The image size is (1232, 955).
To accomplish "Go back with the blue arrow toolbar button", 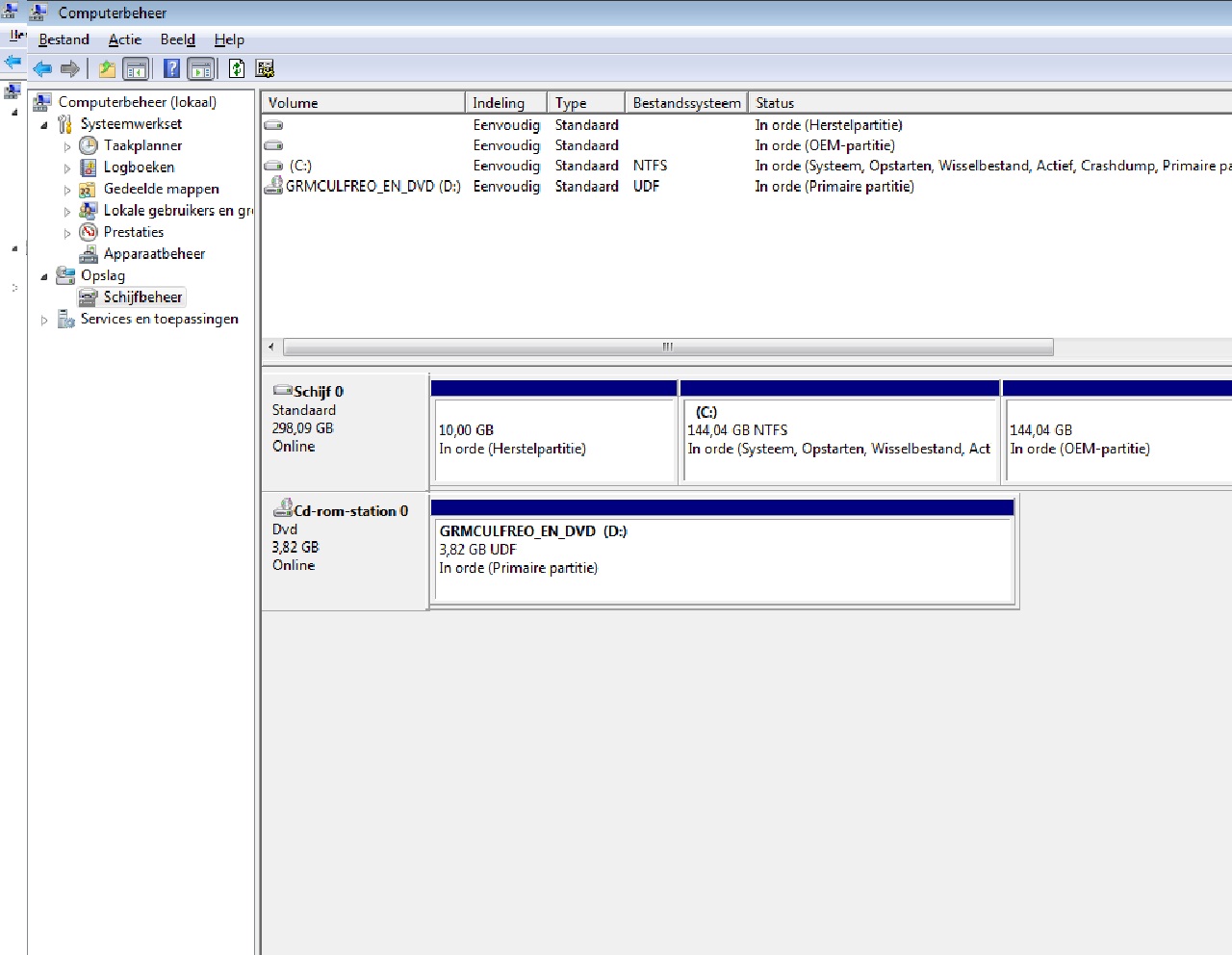I will coord(42,68).
